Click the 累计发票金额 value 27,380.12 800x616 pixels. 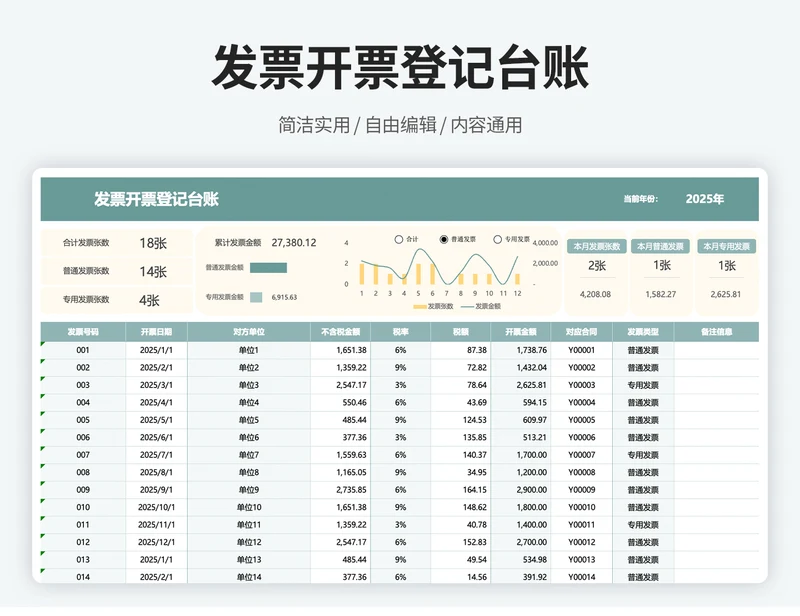tap(294, 242)
